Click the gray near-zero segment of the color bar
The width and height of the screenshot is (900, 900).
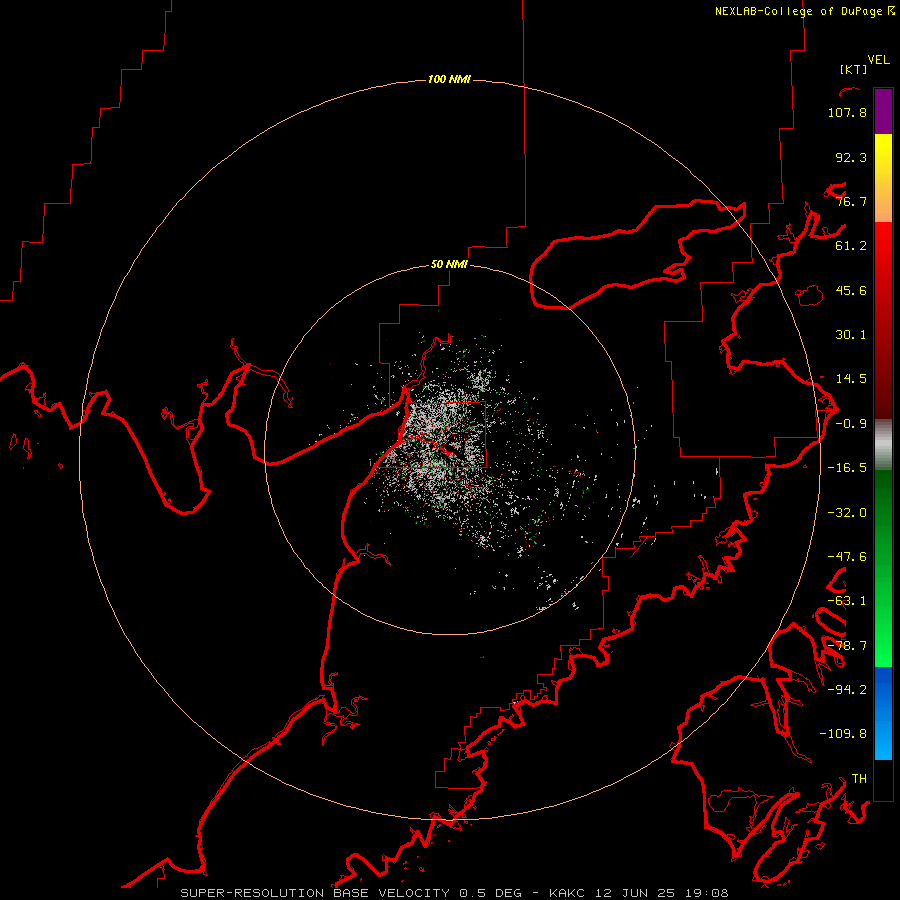[x=883, y=445]
